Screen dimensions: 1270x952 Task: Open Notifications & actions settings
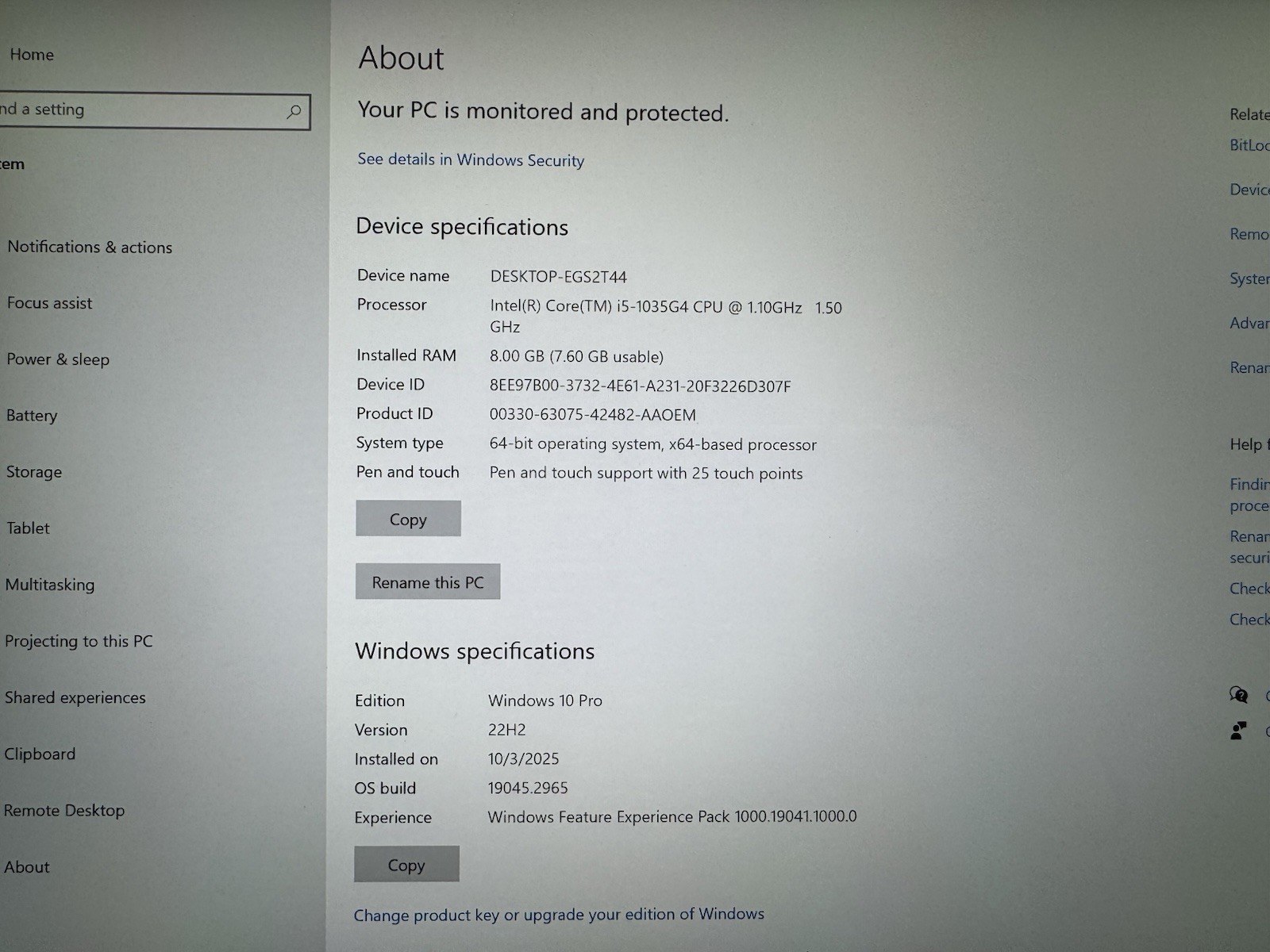(90, 247)
